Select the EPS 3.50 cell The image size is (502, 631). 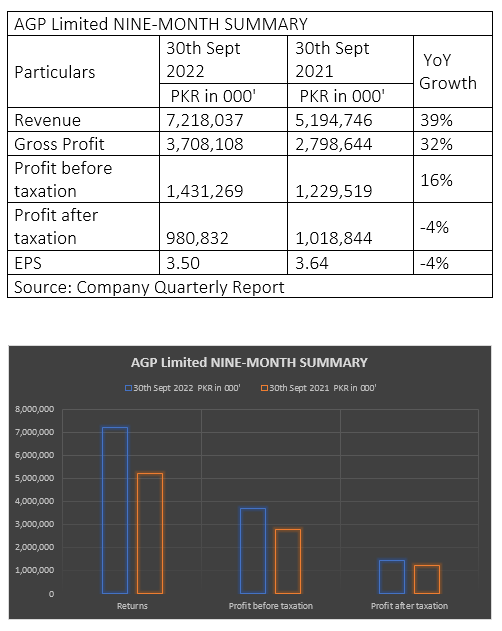pyautogui.click(x=223, y=263)
